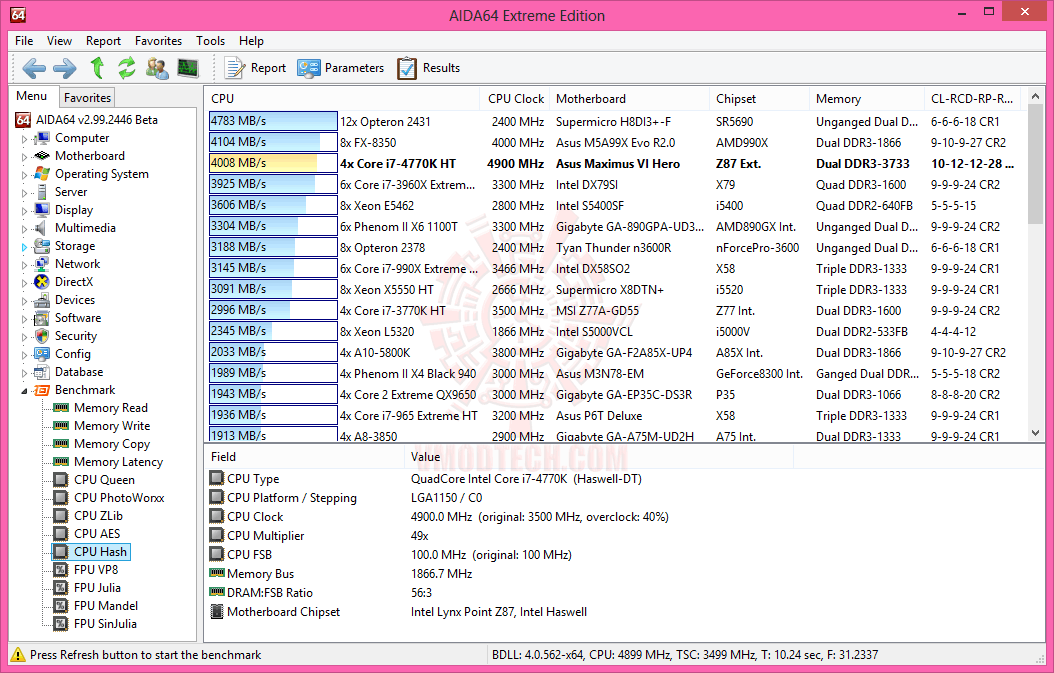The width and height of the screenshot is (1054, 673).
Task: Select Memory Latency benchmark
Action: click(x=118, y=462)
